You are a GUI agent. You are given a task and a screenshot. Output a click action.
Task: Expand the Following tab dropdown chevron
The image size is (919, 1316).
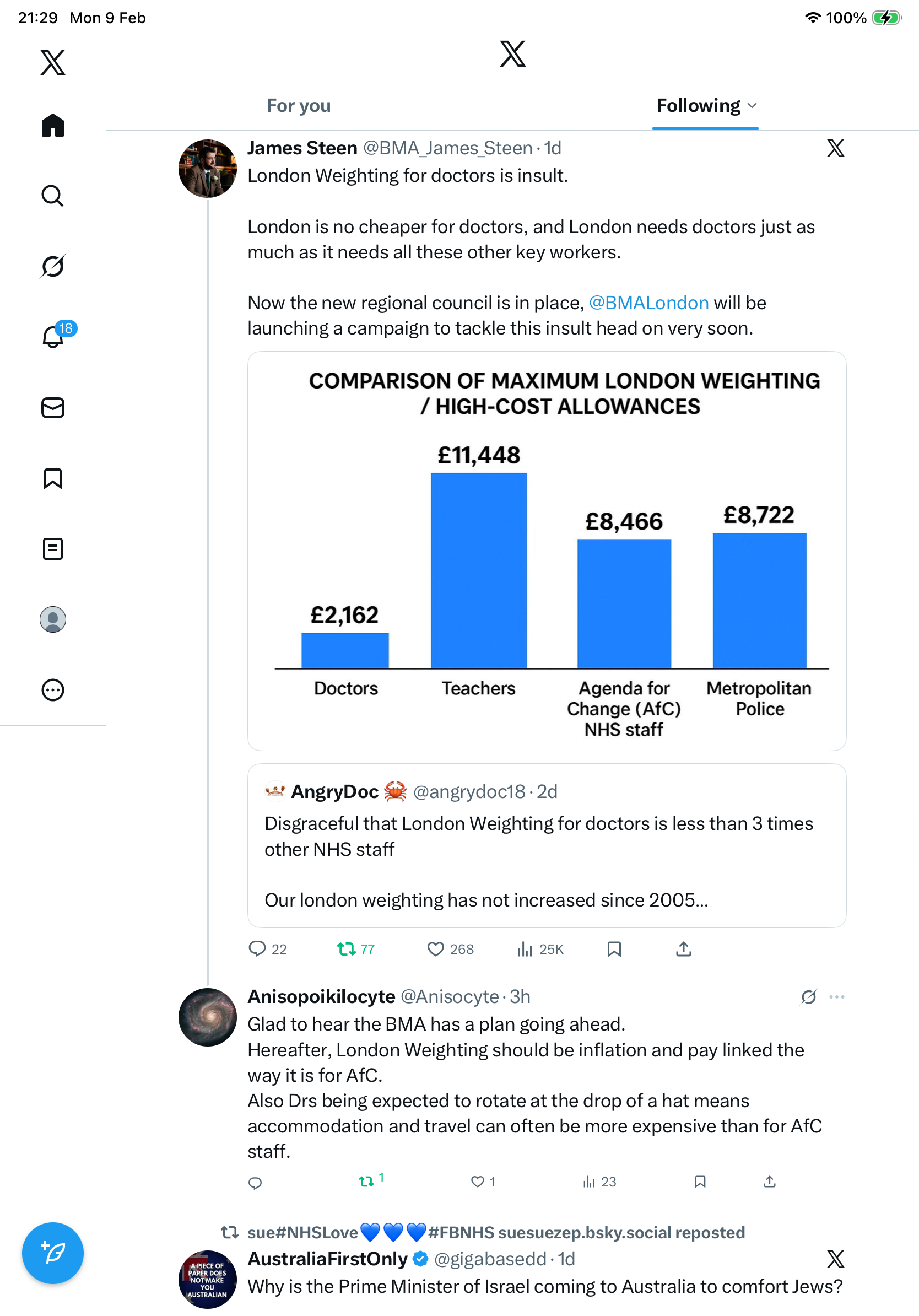[x=752, y=105]
